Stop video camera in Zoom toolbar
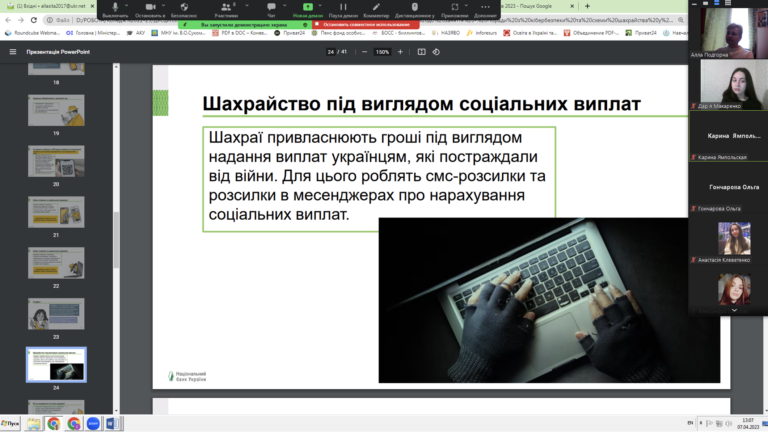 [x=150, y=9]
